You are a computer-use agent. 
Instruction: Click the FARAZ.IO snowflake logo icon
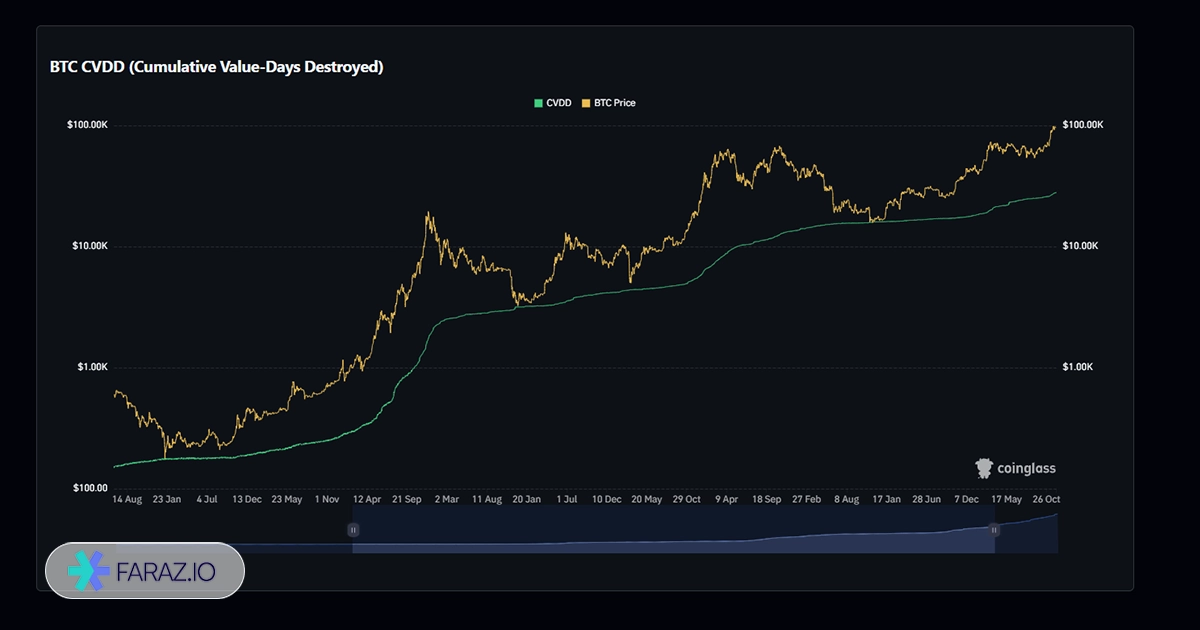(x=88, y=570)
